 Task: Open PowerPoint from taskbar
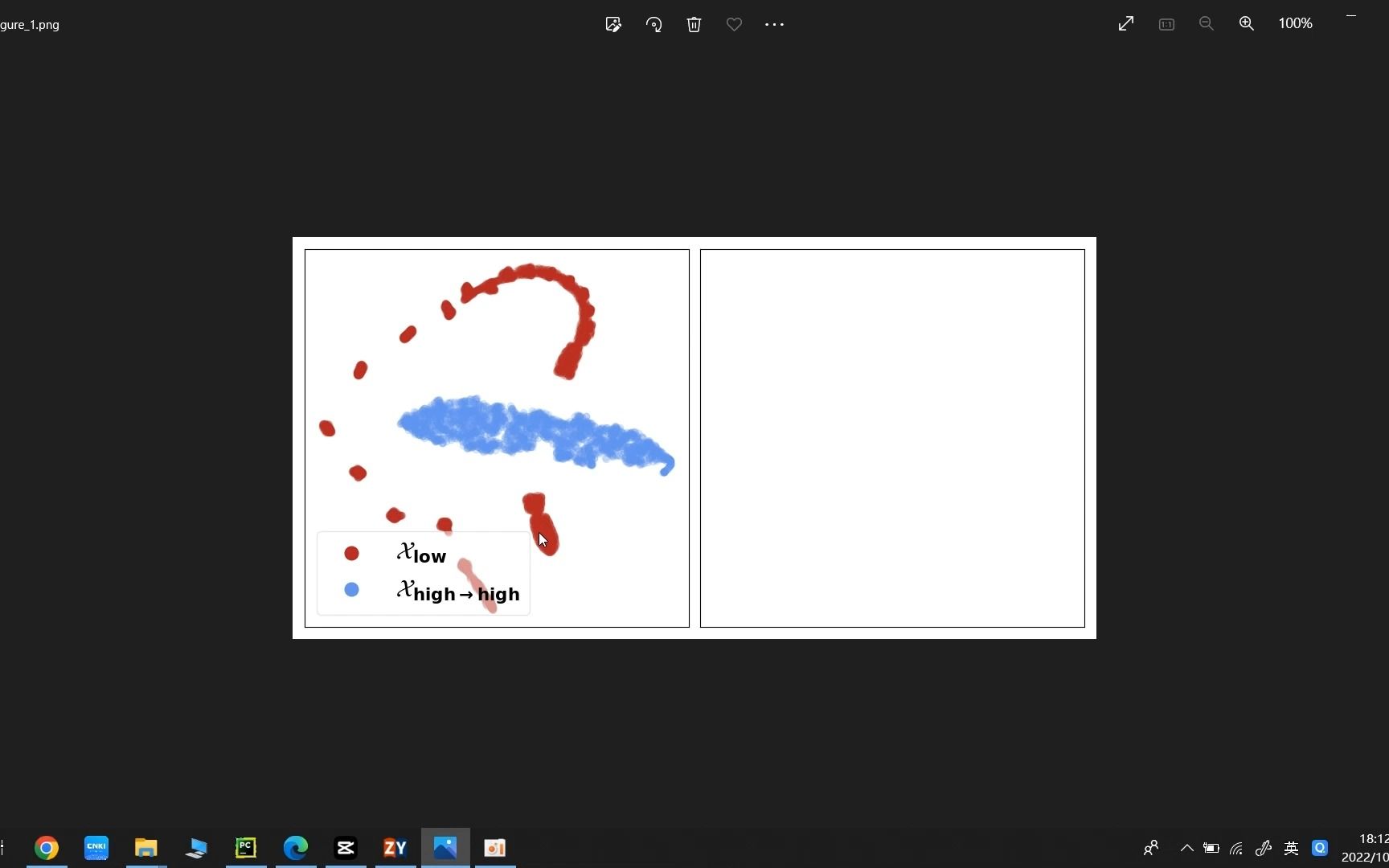[x=495, y=848]
